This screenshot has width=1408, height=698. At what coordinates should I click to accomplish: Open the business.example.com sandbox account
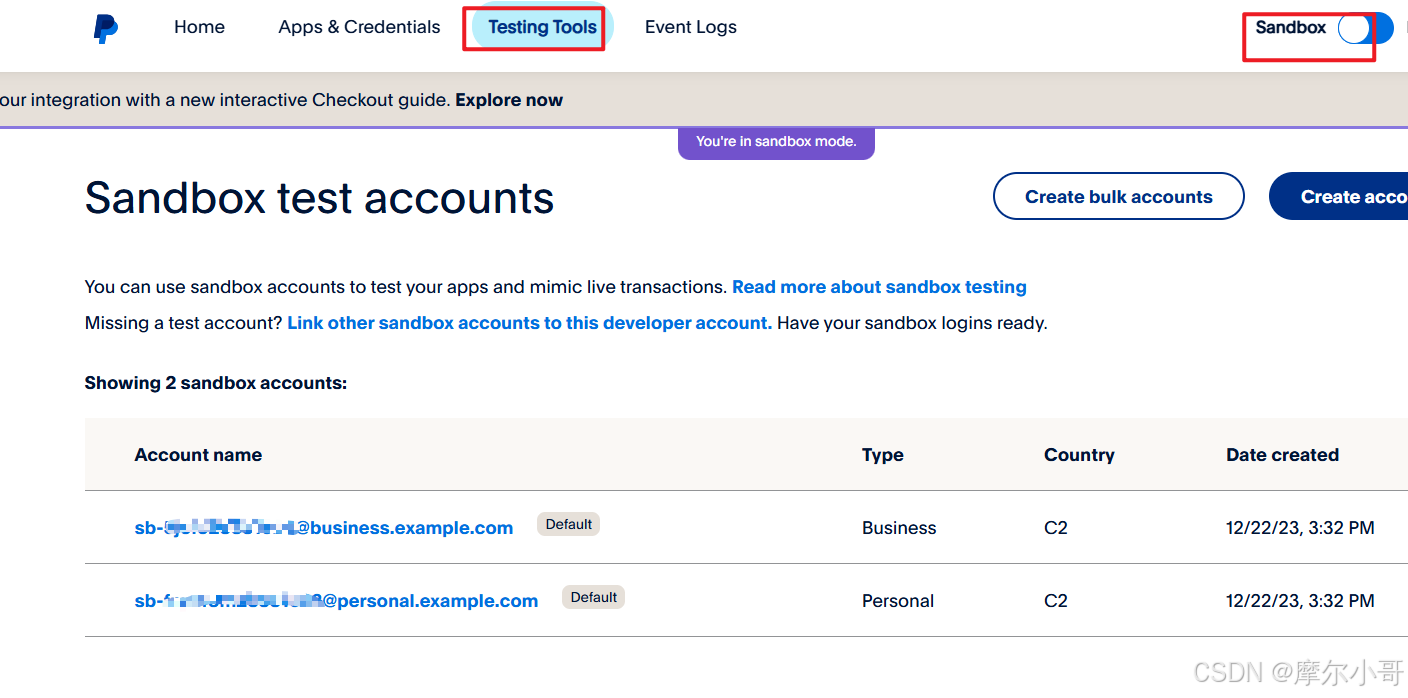pyautogui.click(x=324, y=528)
